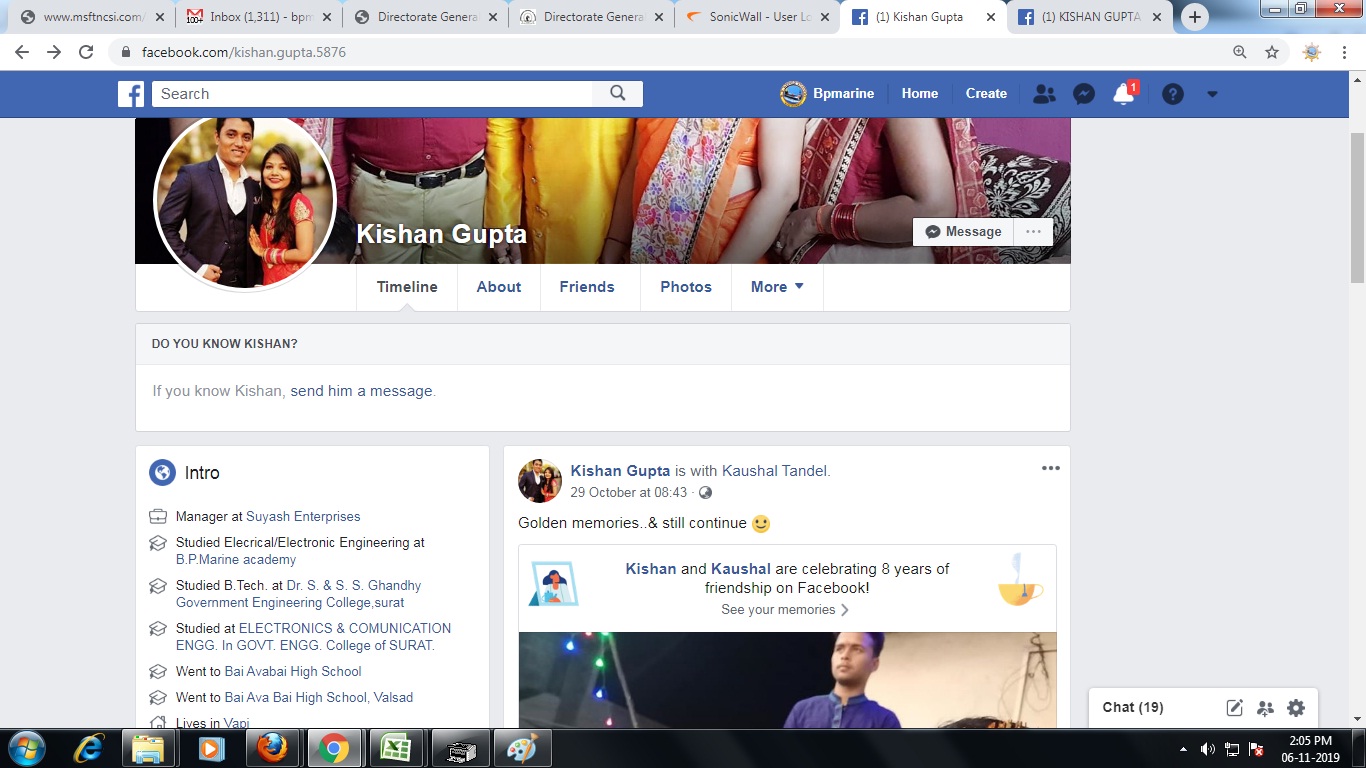Open the notifications bell icon
The width and height of the screenshot is (1366, 768).
1123,94
